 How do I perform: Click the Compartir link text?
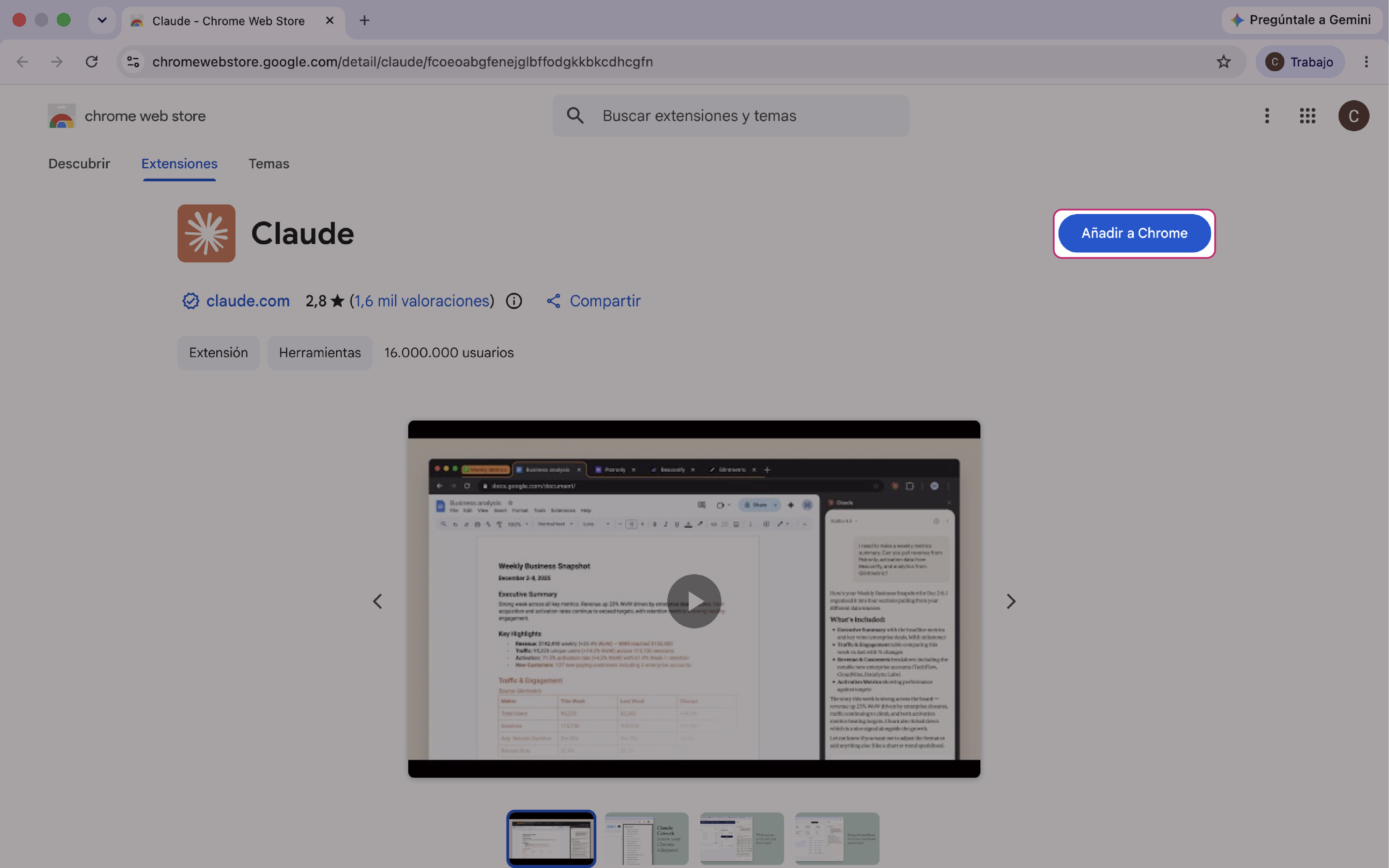tap(605, 301)
